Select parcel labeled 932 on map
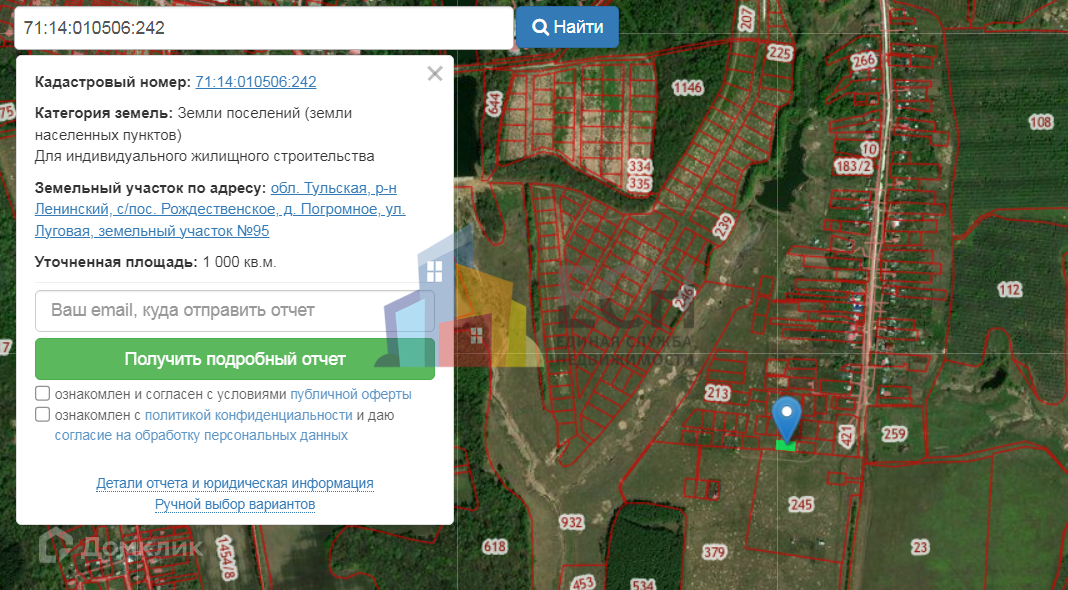Screen dimensions: 1068x590 571,522
